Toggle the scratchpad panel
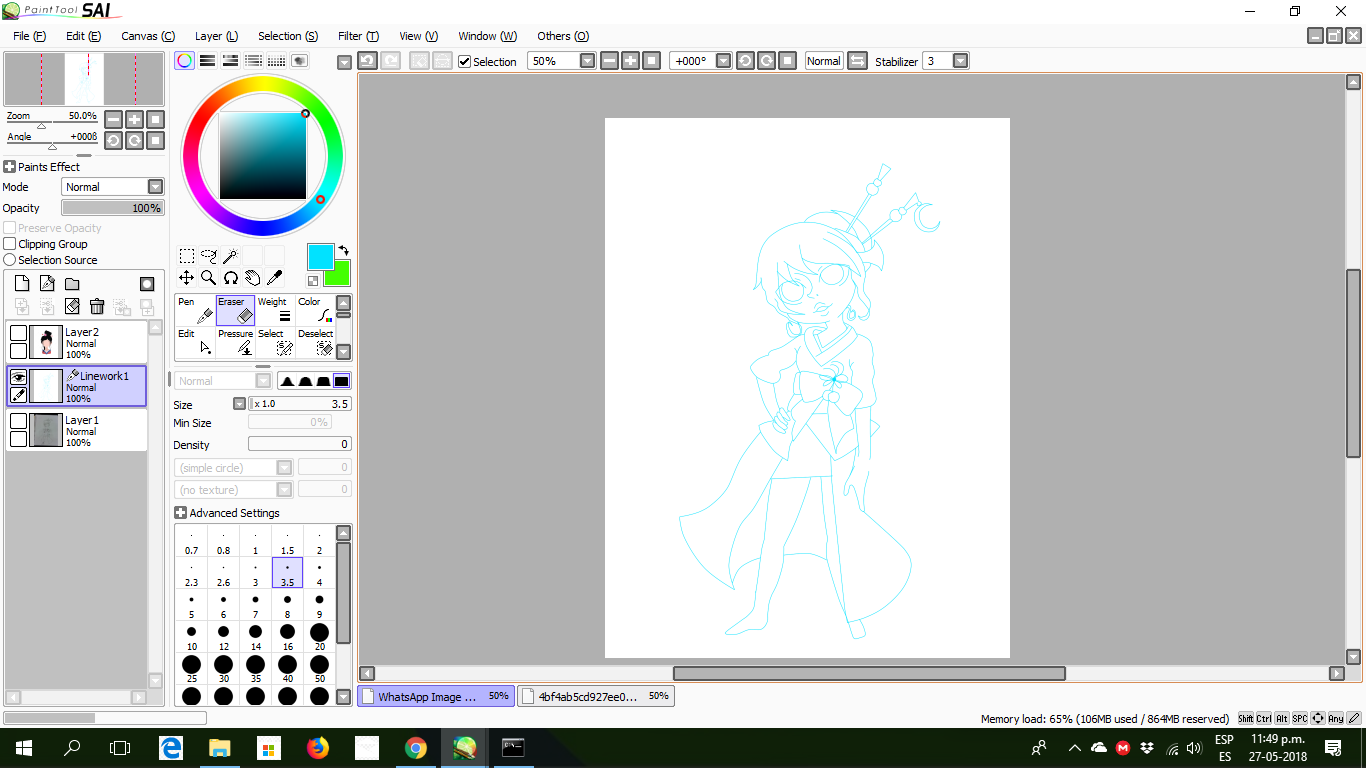The width and height of the screenshot is (1366, 768). pos(300,61)
